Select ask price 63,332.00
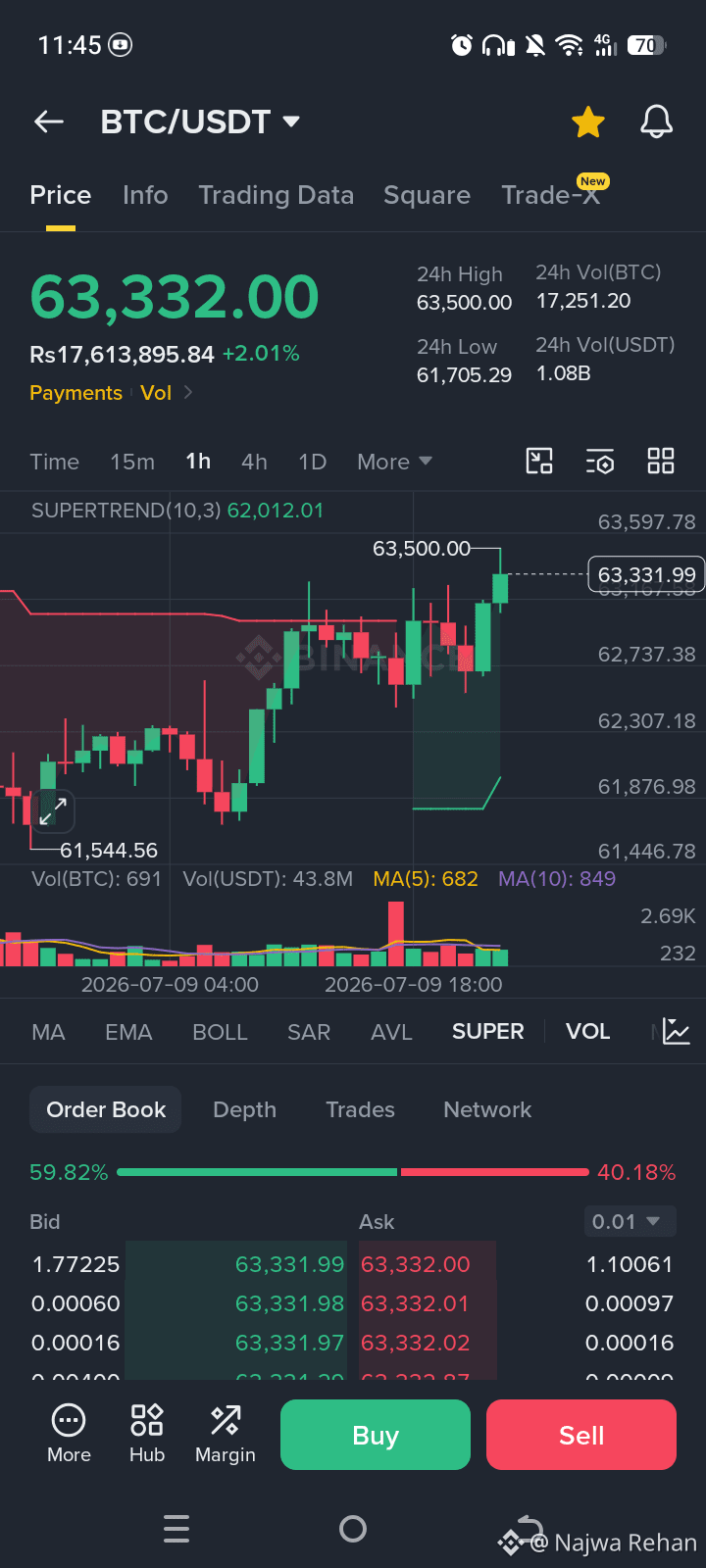Viewport: 706px width, 1568px height. [416, 1264]
